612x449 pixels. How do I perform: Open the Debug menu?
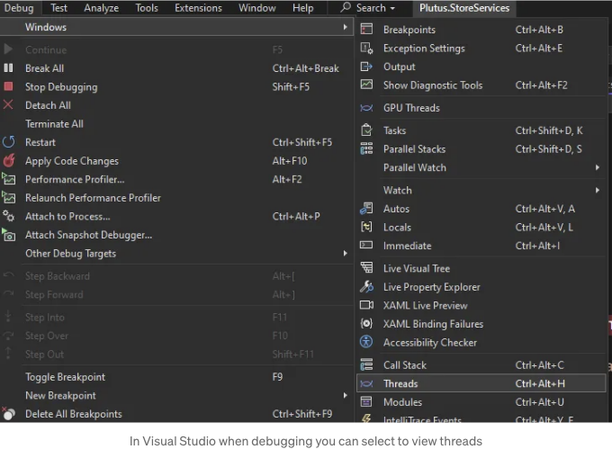tap(19, 8)
